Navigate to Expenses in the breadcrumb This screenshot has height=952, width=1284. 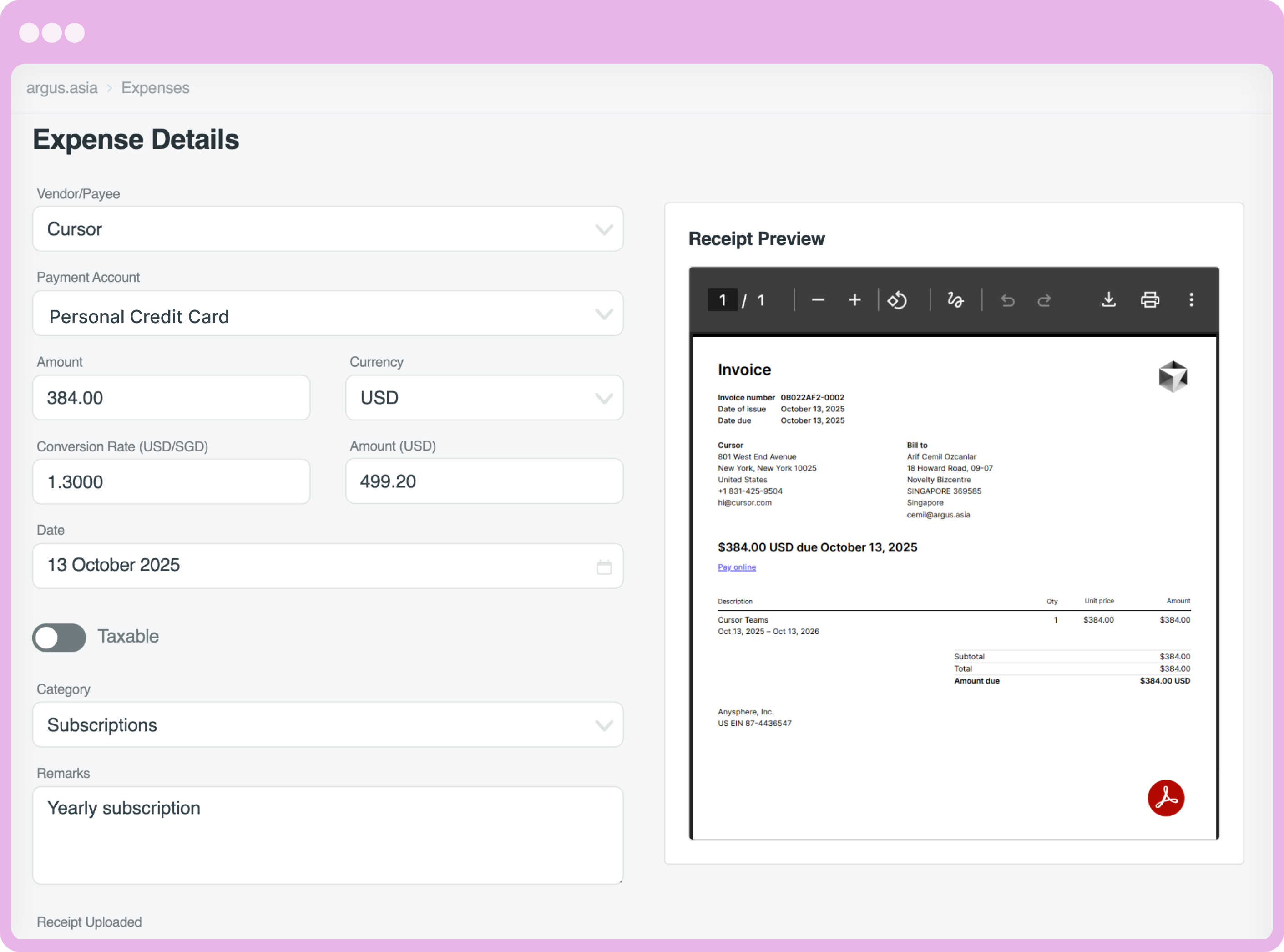(x=155, y=87)
